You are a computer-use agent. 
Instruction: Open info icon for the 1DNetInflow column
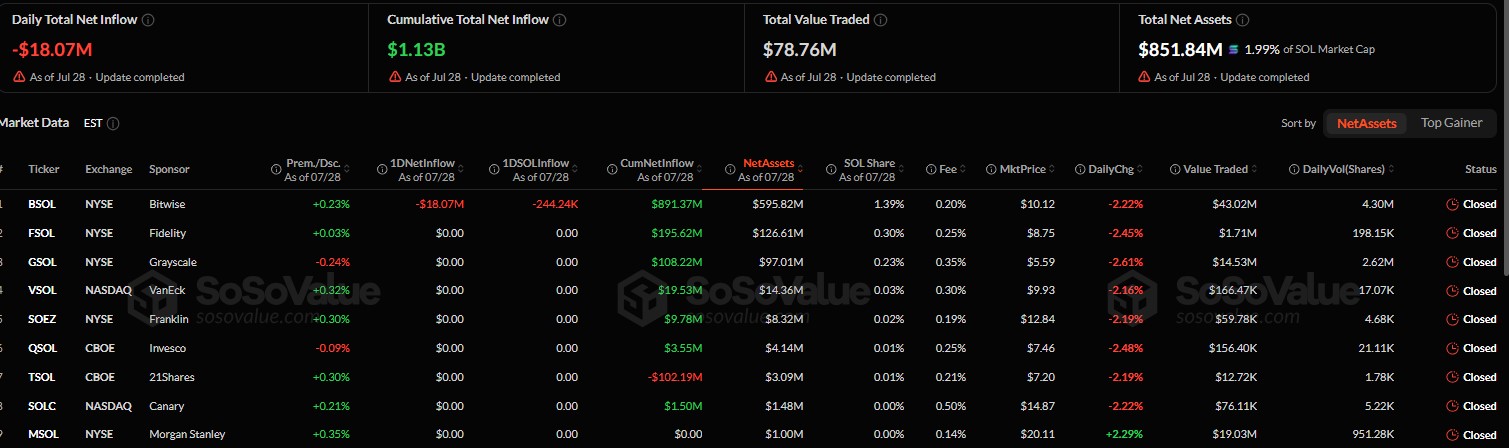[x=382, y=169]
